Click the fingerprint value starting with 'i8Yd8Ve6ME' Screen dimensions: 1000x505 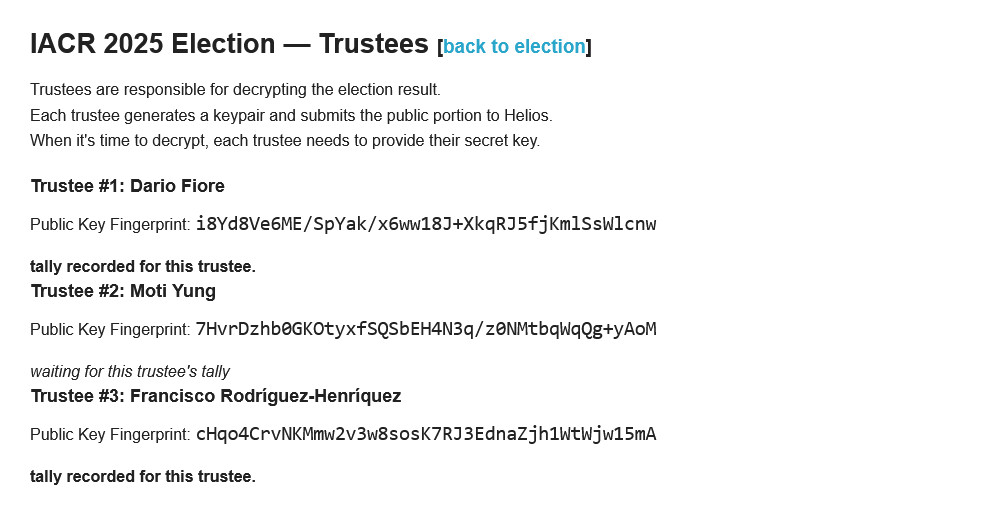426,223
